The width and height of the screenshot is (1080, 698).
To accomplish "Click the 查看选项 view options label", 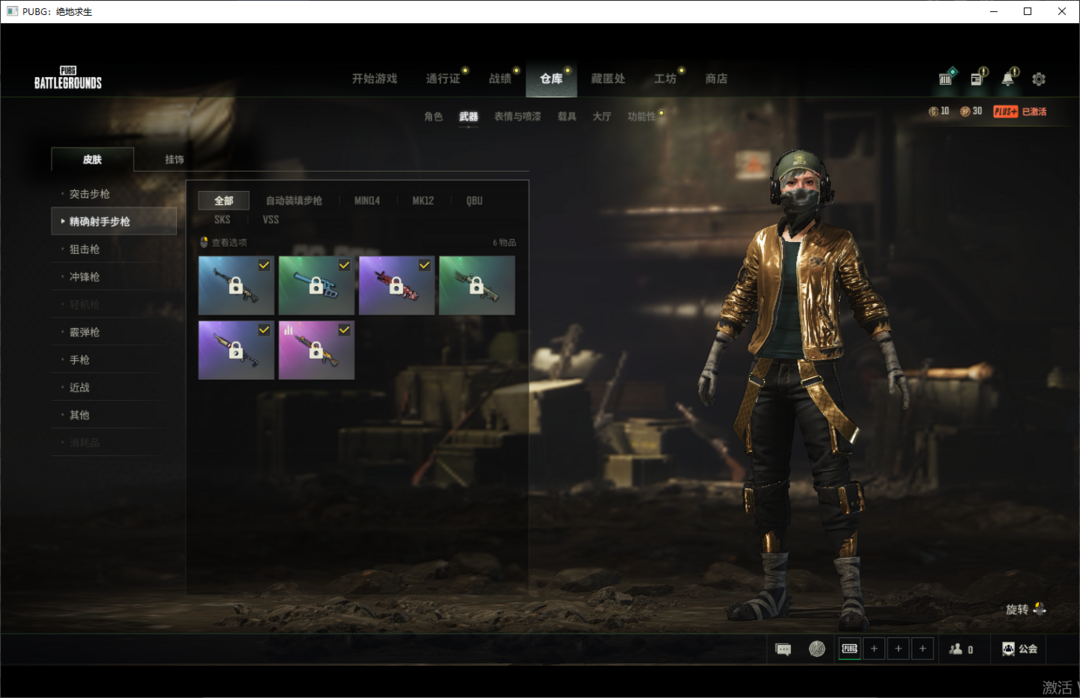I will (229, 243).
